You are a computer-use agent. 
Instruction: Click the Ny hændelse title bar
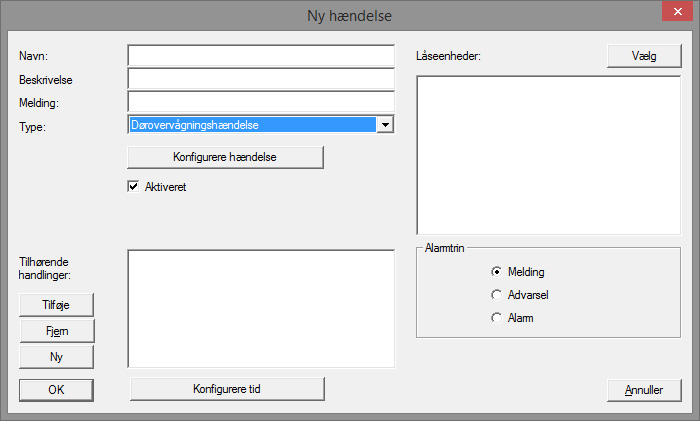[x=350, y=15]
